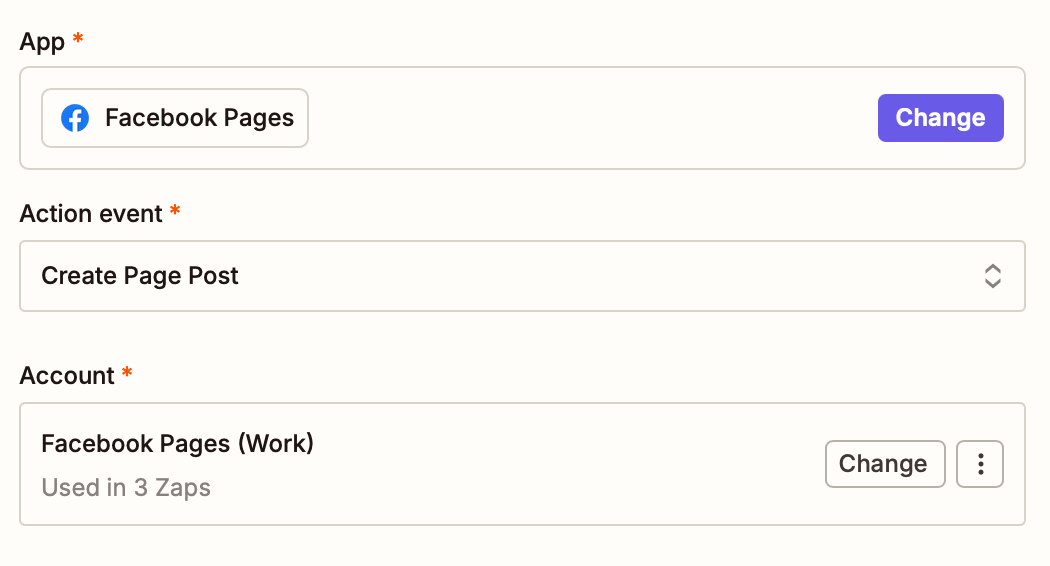This screenshot has width=1050, height=566.
Task: Select the Create Page Post text in dropdown
Action: [140, 276]
